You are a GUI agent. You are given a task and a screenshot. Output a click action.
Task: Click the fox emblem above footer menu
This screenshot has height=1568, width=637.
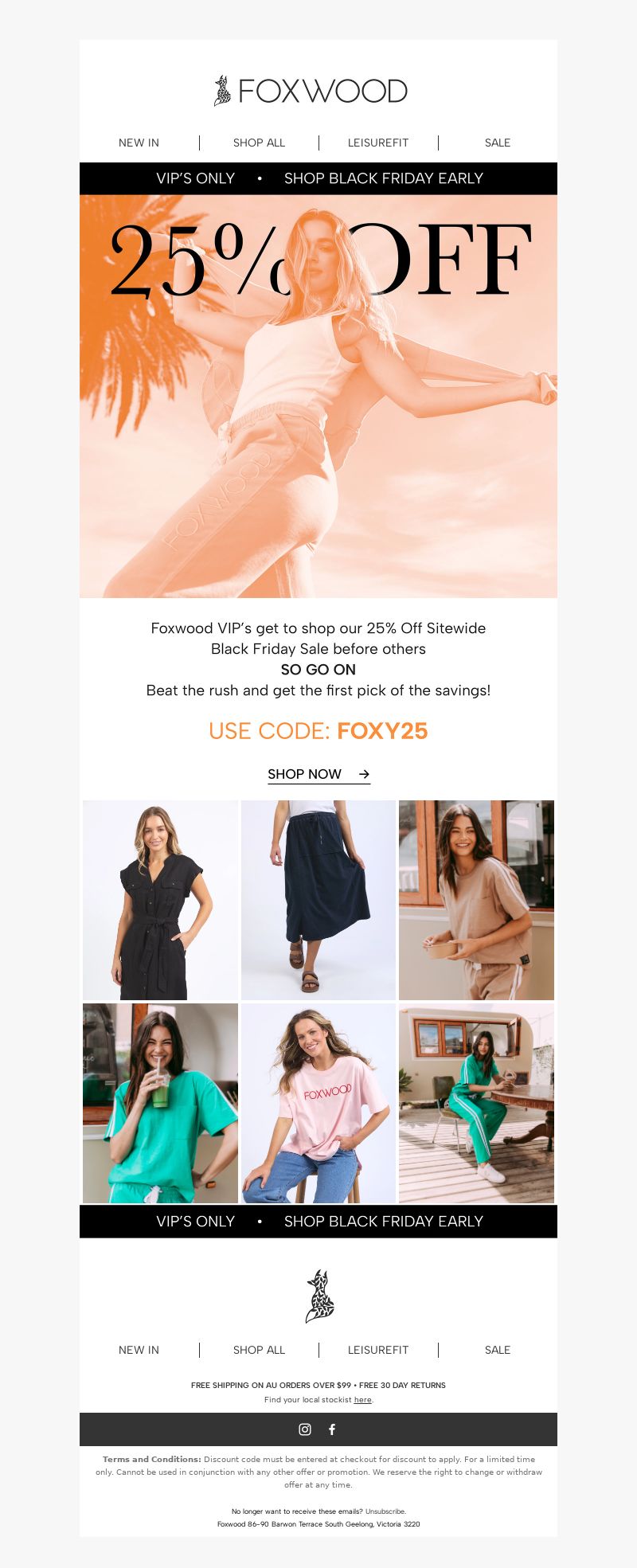(319, 1296)
